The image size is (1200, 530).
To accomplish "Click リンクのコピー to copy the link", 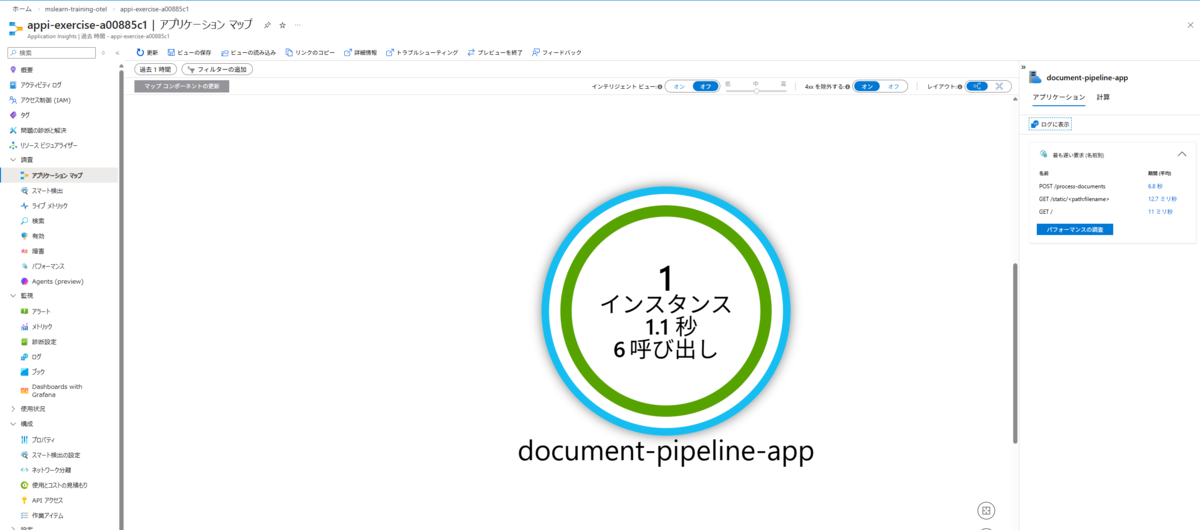I will (309, 52).
